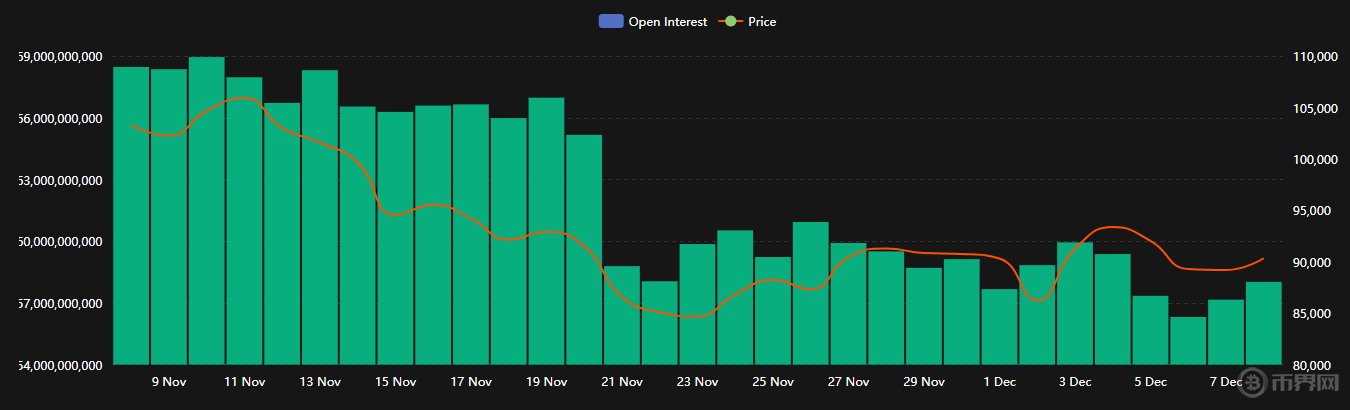The image size is (1350, 410).
Task: Click the shortest bar after 5 Dec
Action: [x=1188, y=340]
